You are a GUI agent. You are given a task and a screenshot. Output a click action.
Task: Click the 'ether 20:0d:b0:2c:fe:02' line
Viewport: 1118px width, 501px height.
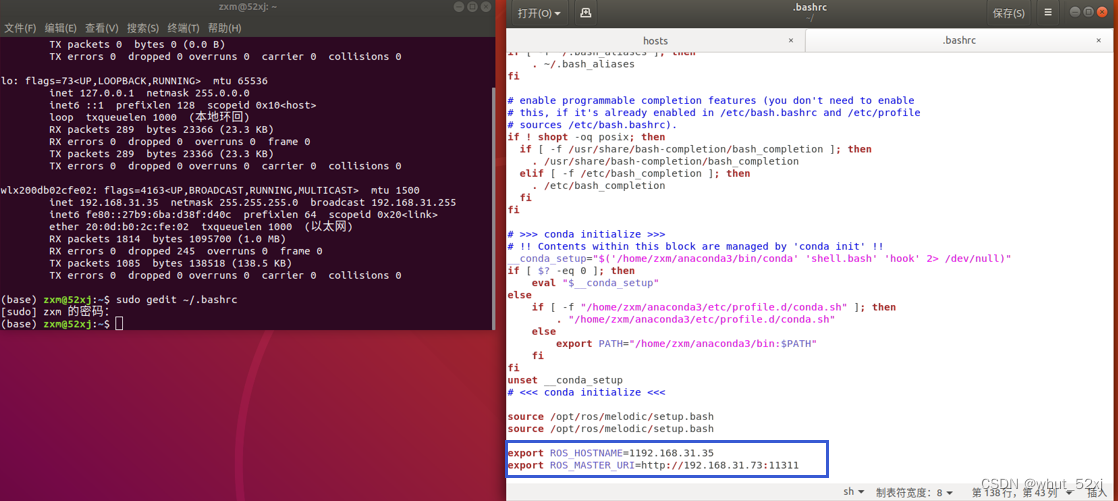click(201, 227)
